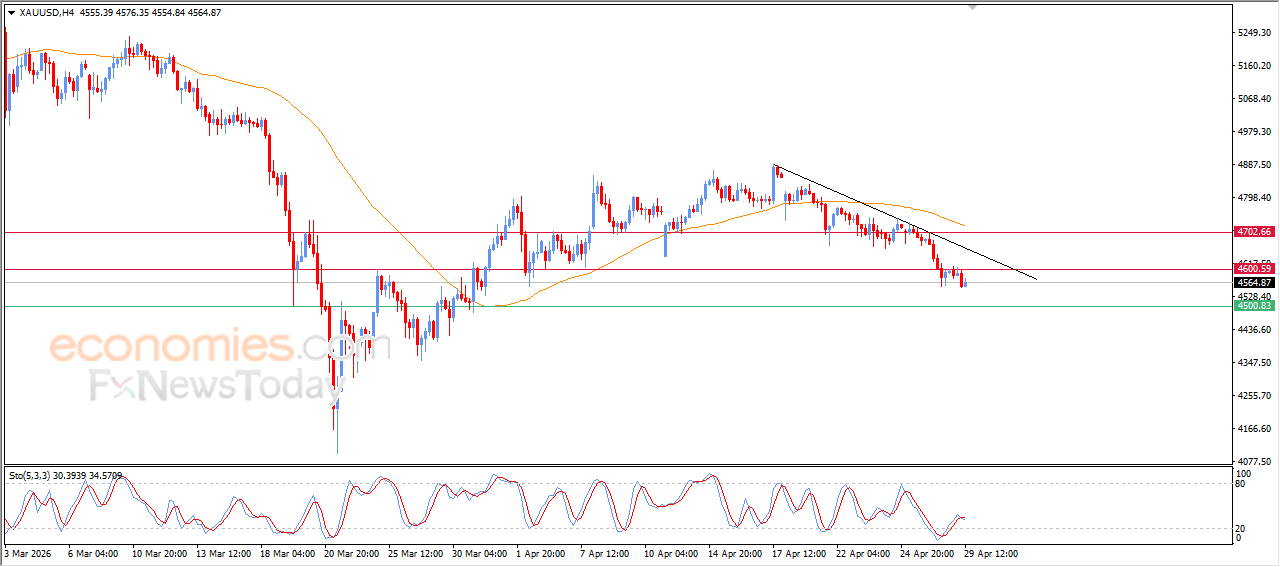1280x567 pixels.
Task: Click the 29 Apr 12:00 time label
Action: pos(991,553)
